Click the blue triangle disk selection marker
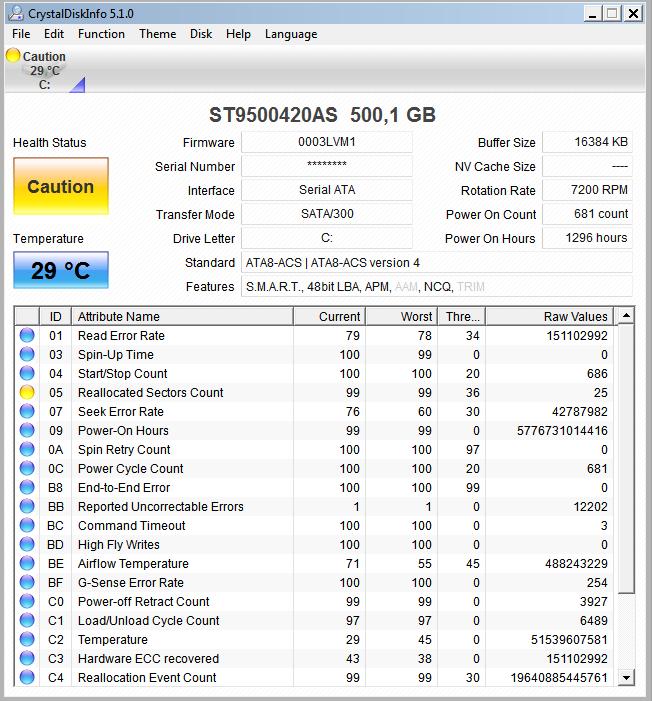The width and height of the screenshot is (652, 701). (x=79, y=86)
